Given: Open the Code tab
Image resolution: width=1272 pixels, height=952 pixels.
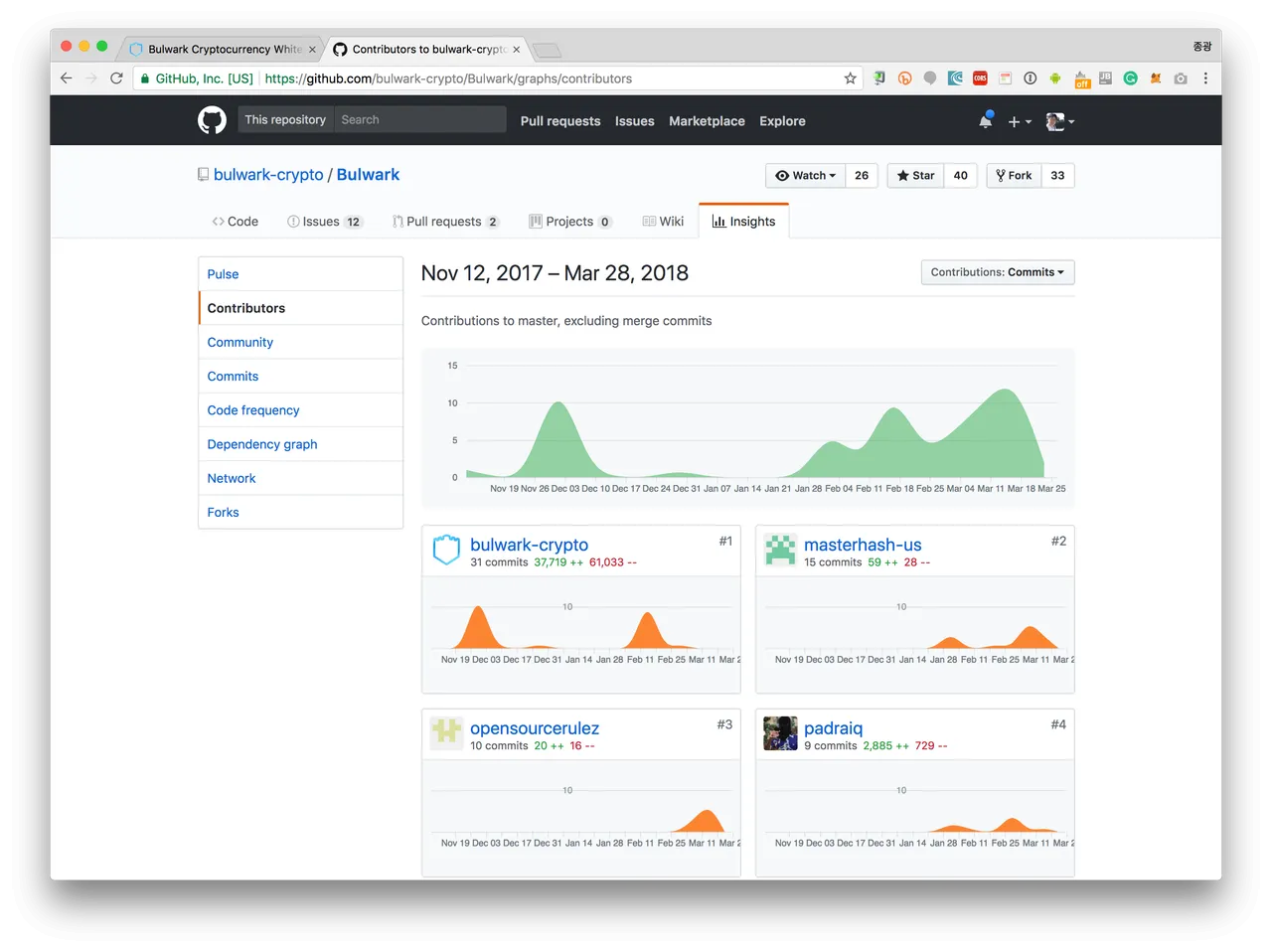Looking at the screenshot, I should coord(235,222).
